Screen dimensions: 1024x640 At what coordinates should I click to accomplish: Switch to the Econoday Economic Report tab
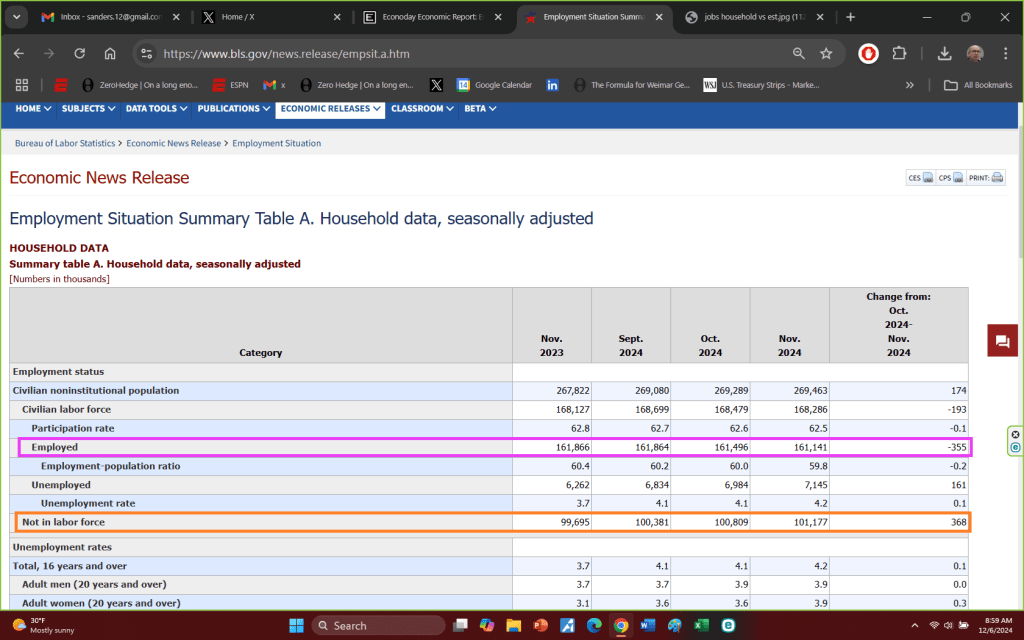coord(432,17)
